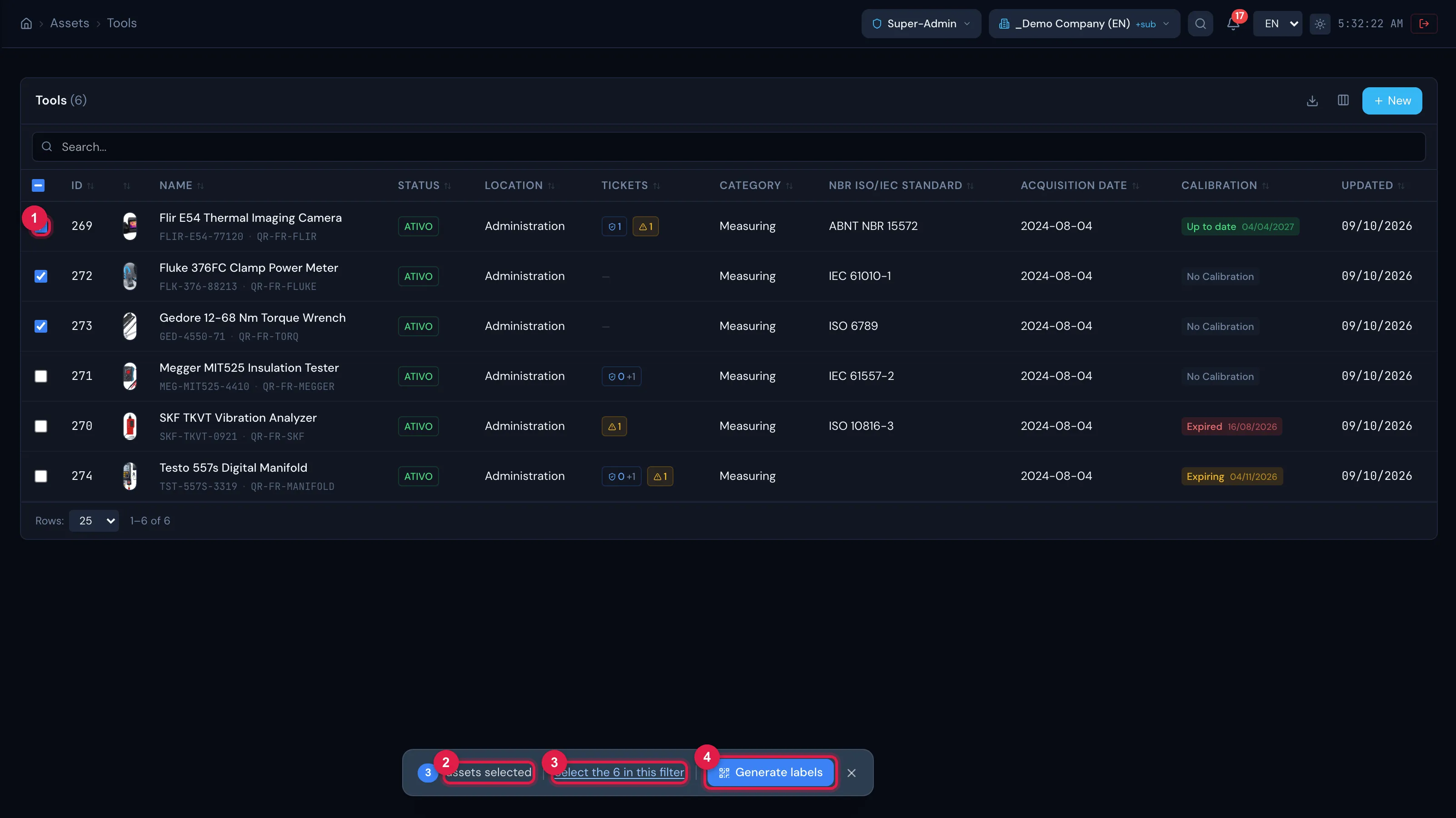The width and height of the screenshot is (1456, 818).
Task: Sort by the Category column header
Action: tap(756, 185)
